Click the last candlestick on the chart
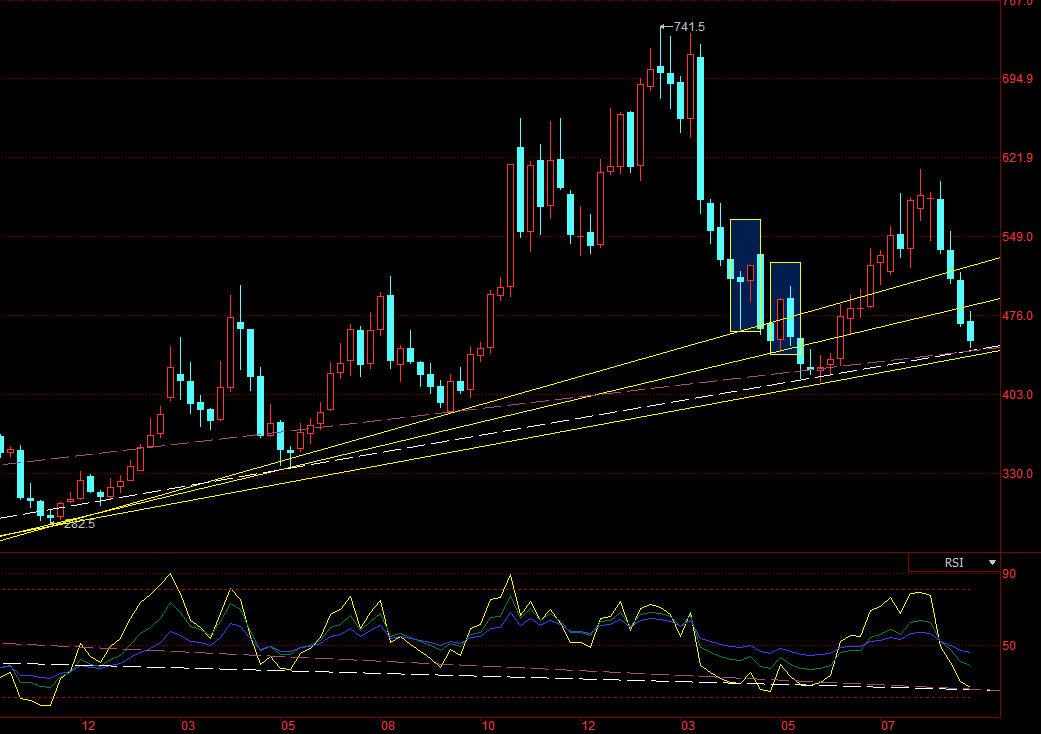The image size is (1041, 734). point(970,332)
